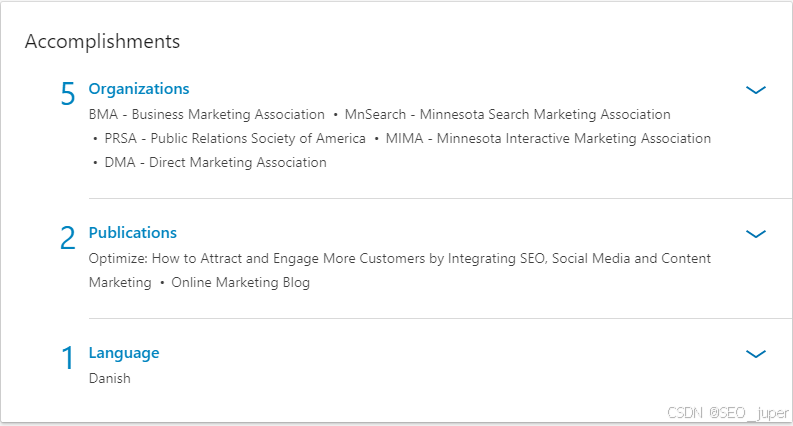Select BMA - Business Marketing Association entry
The height and width of the screenshot is (426, 793).
[x=207, y=115]
